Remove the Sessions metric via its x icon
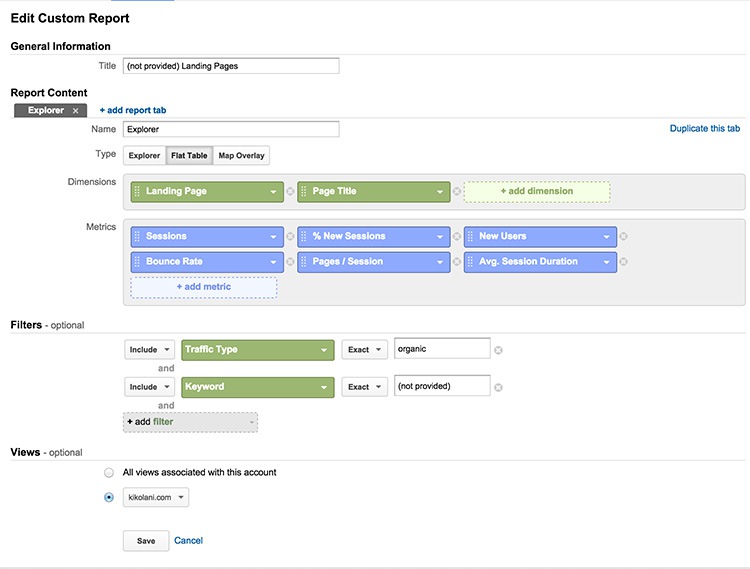This screenshot has width=750, height=569. (x=290, y=236)
